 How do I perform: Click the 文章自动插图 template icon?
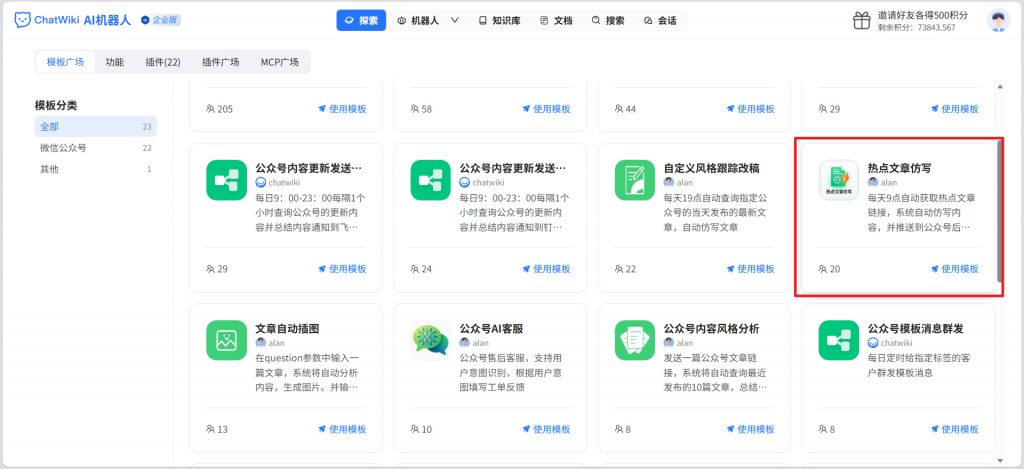(x=227, y=340)
